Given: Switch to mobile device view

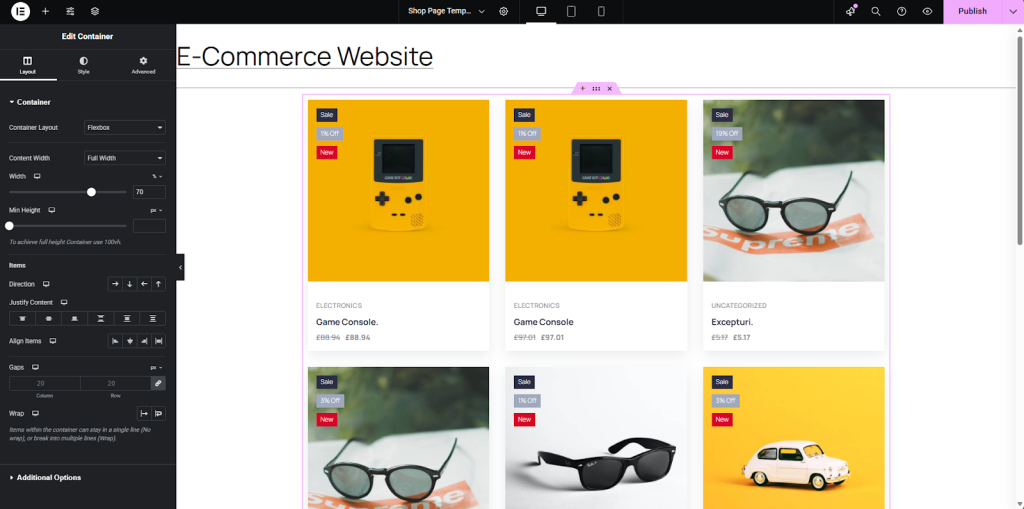Looking at the screenshot, I should pyautogui.click(x=601, y=11).
